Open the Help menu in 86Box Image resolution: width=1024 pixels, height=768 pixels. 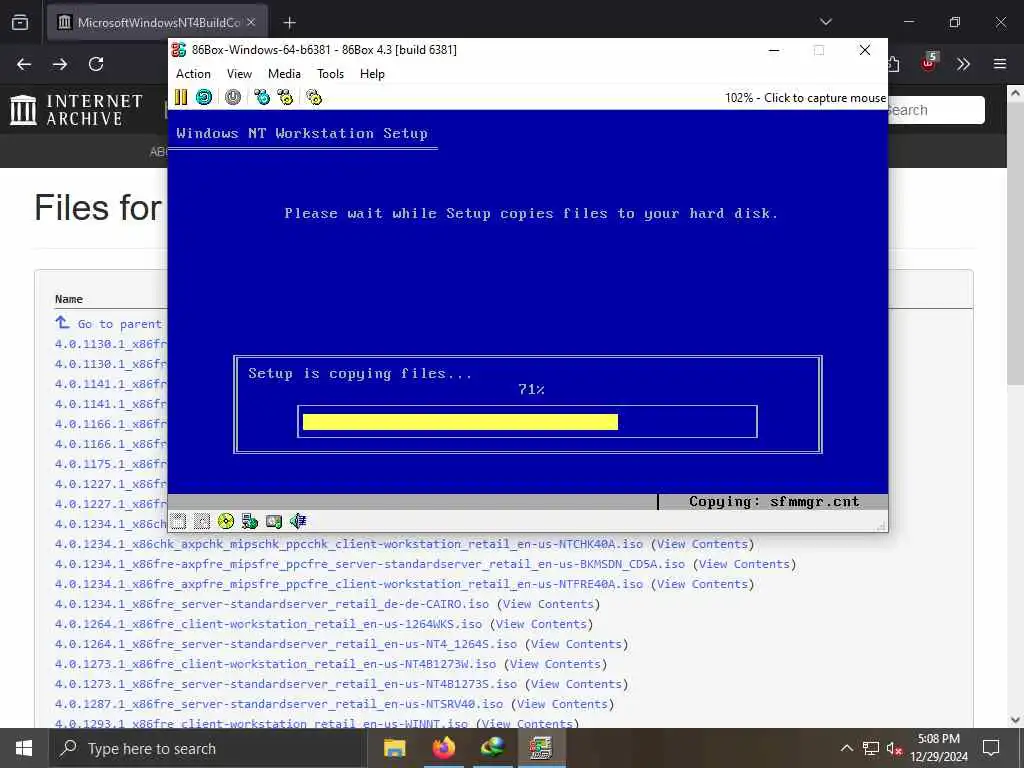(372, 74)
